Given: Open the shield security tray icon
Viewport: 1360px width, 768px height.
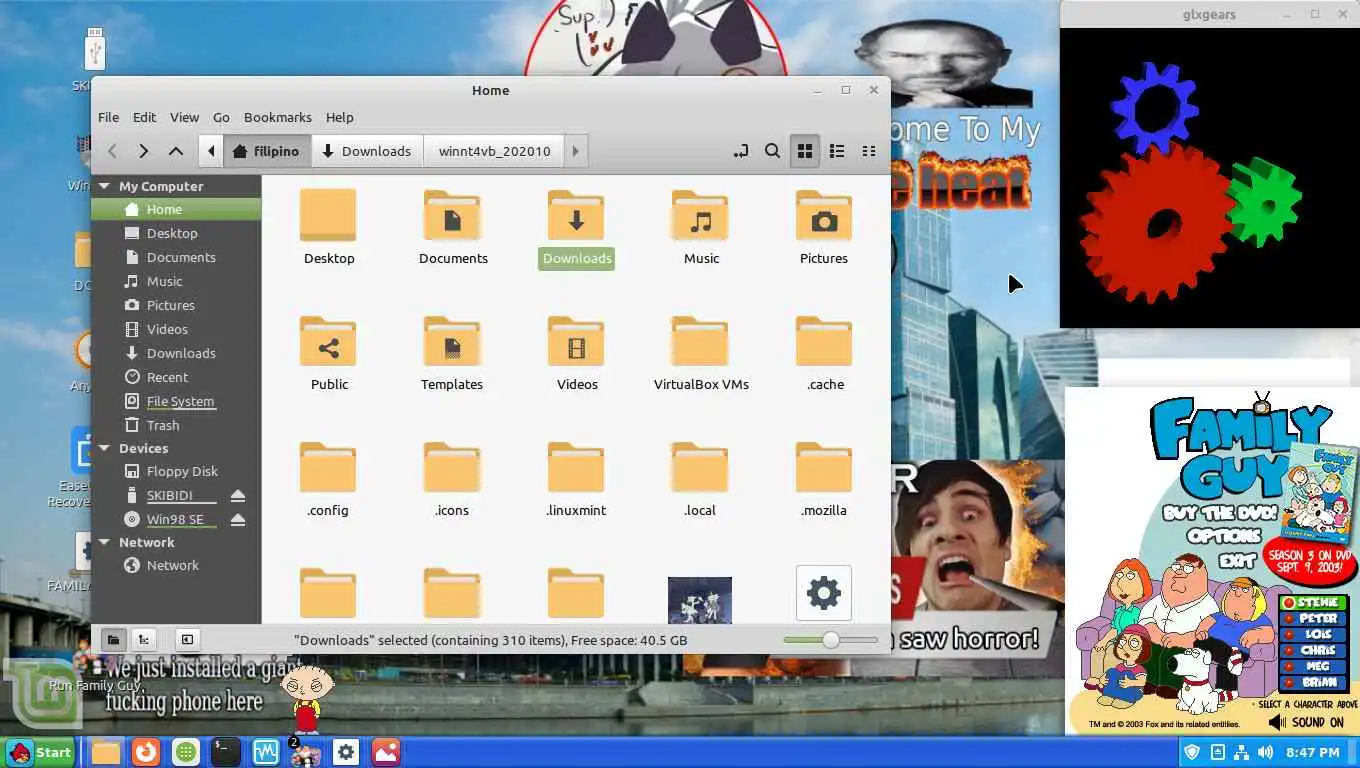Looking at the screenshot, I should pyautogui.click(x=1192, y=752).
